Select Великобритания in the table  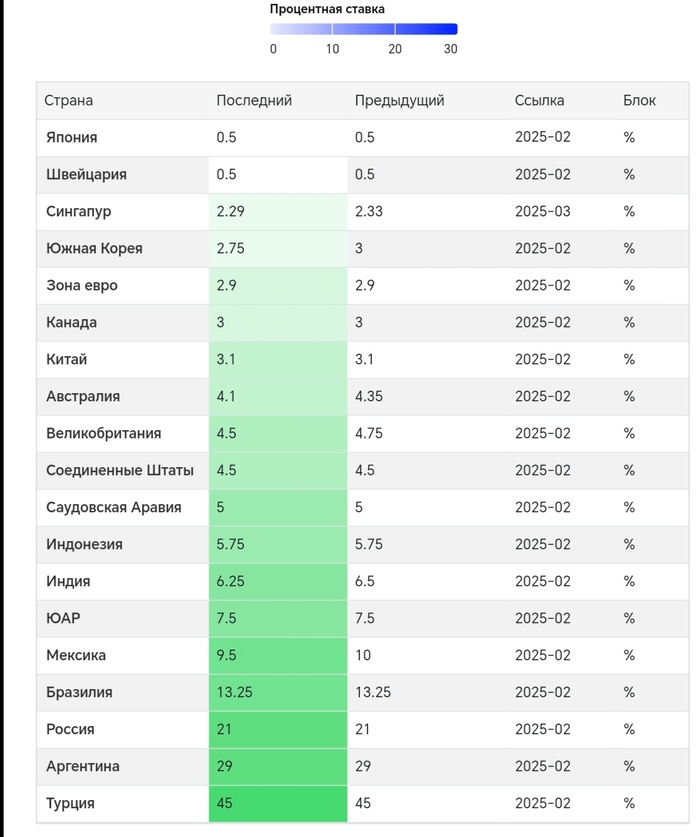tap(103, 433)
